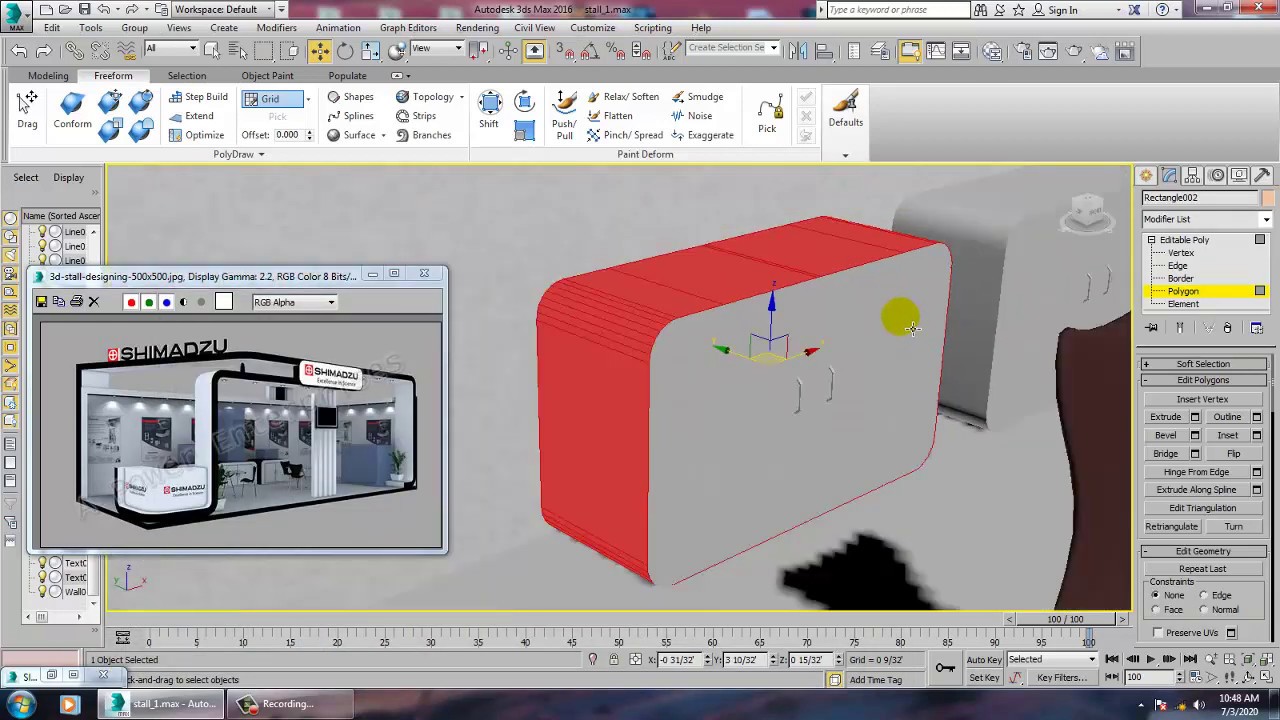The width and height of the screenshot is (1280, 720).
Task: Collapse the Edit Polygons rollout
Action: (x=1203, y=380)
